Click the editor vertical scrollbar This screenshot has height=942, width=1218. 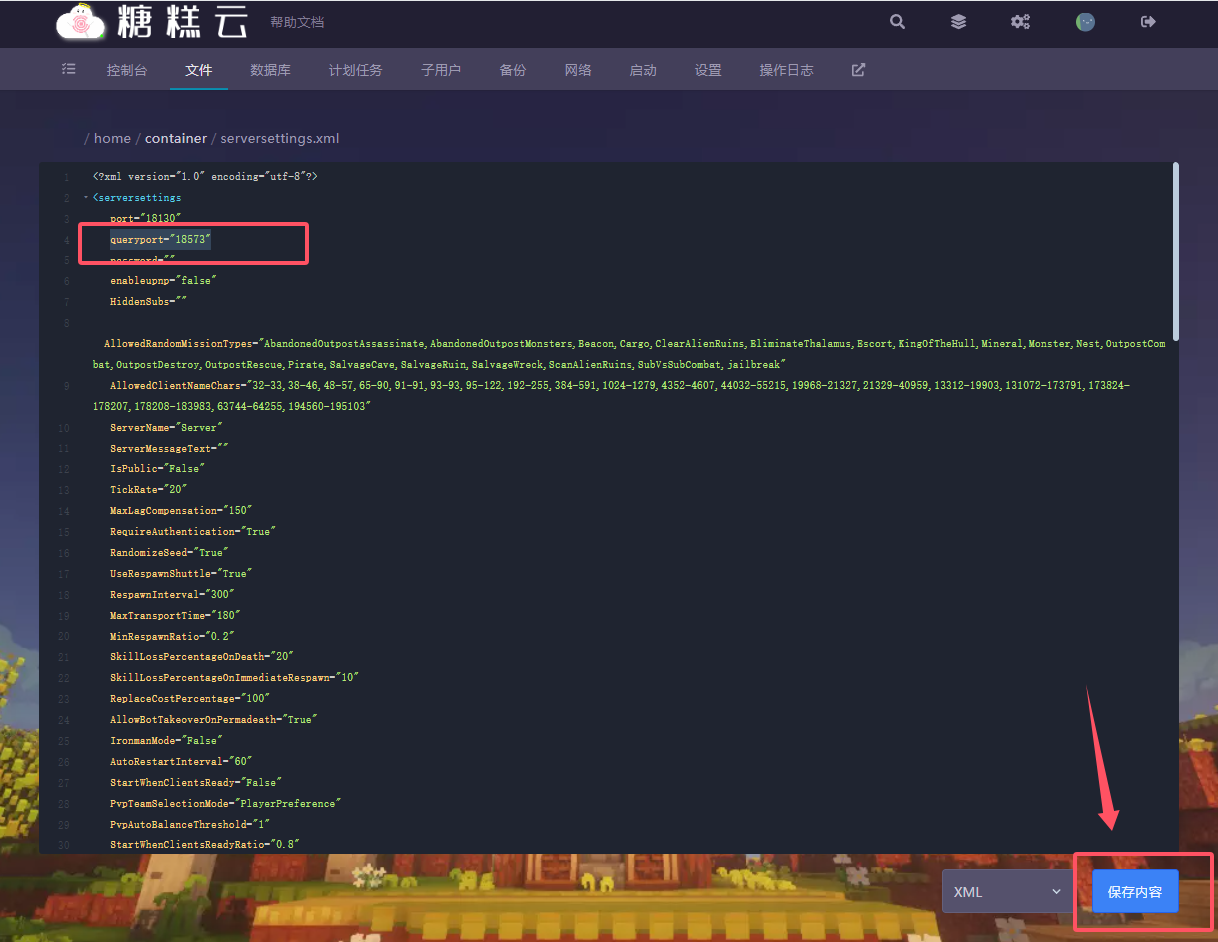1175,250
